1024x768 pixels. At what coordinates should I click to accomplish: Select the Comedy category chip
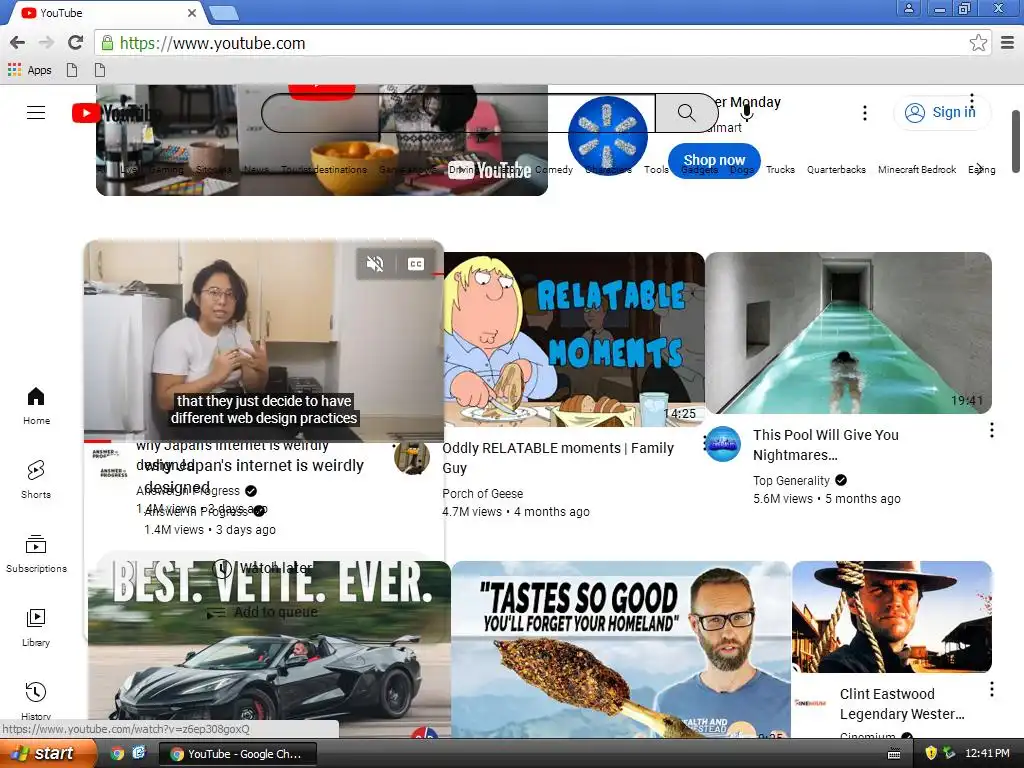pos(554,170)
